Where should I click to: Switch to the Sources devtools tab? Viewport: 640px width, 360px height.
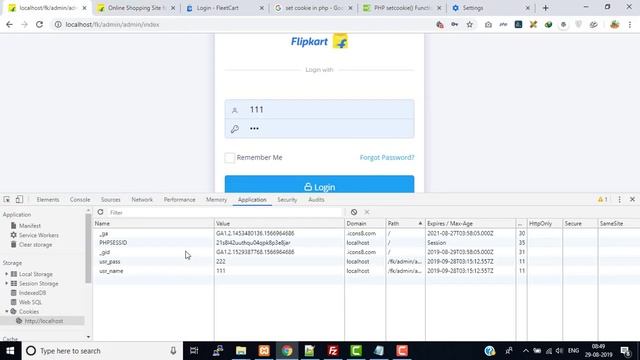tap(111, 200)
